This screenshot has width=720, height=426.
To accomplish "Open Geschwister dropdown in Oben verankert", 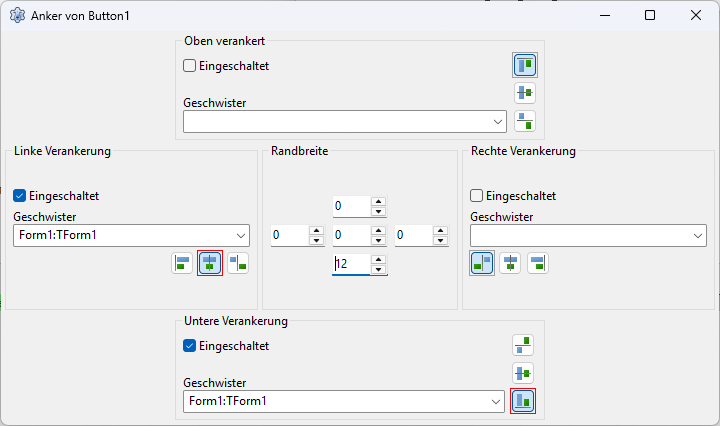I will click(499, 121).
